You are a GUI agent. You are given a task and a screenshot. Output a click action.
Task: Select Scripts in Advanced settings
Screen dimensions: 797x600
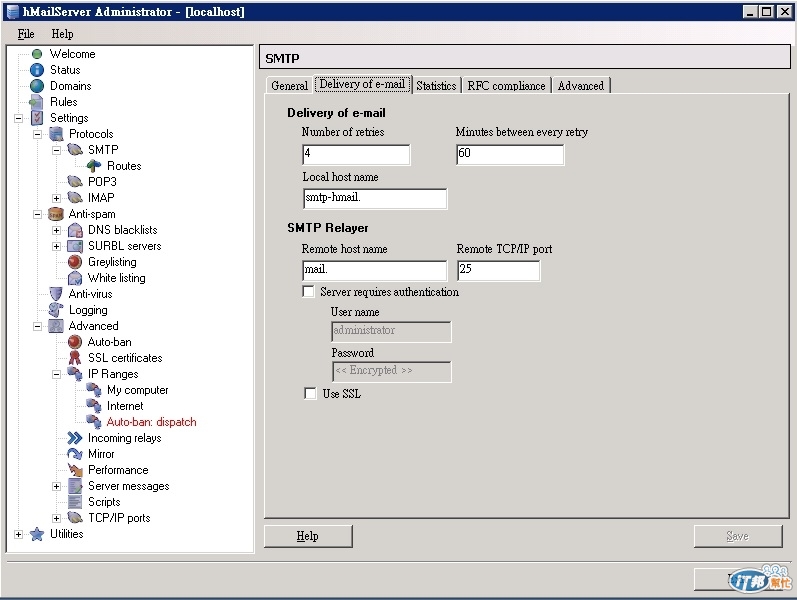pyautogui.click(x=104, y=502)
